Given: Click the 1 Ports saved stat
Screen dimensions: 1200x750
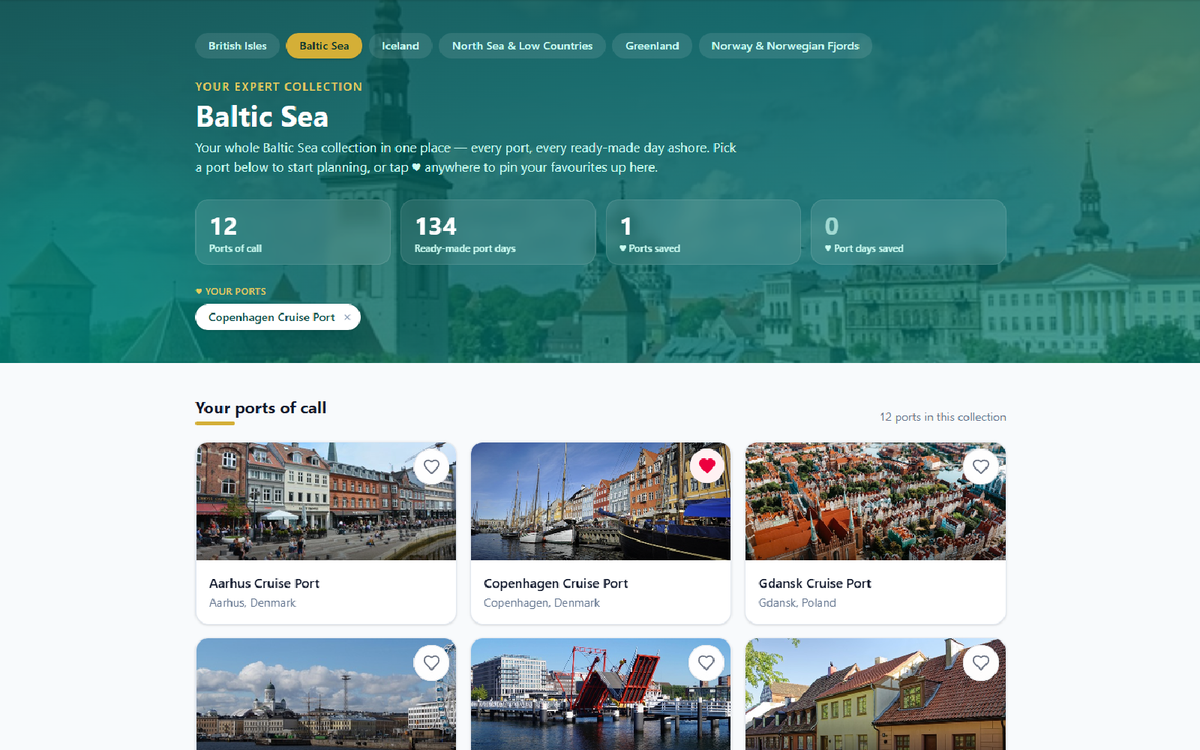Looking at the screenshot, I should click(703, 232).
